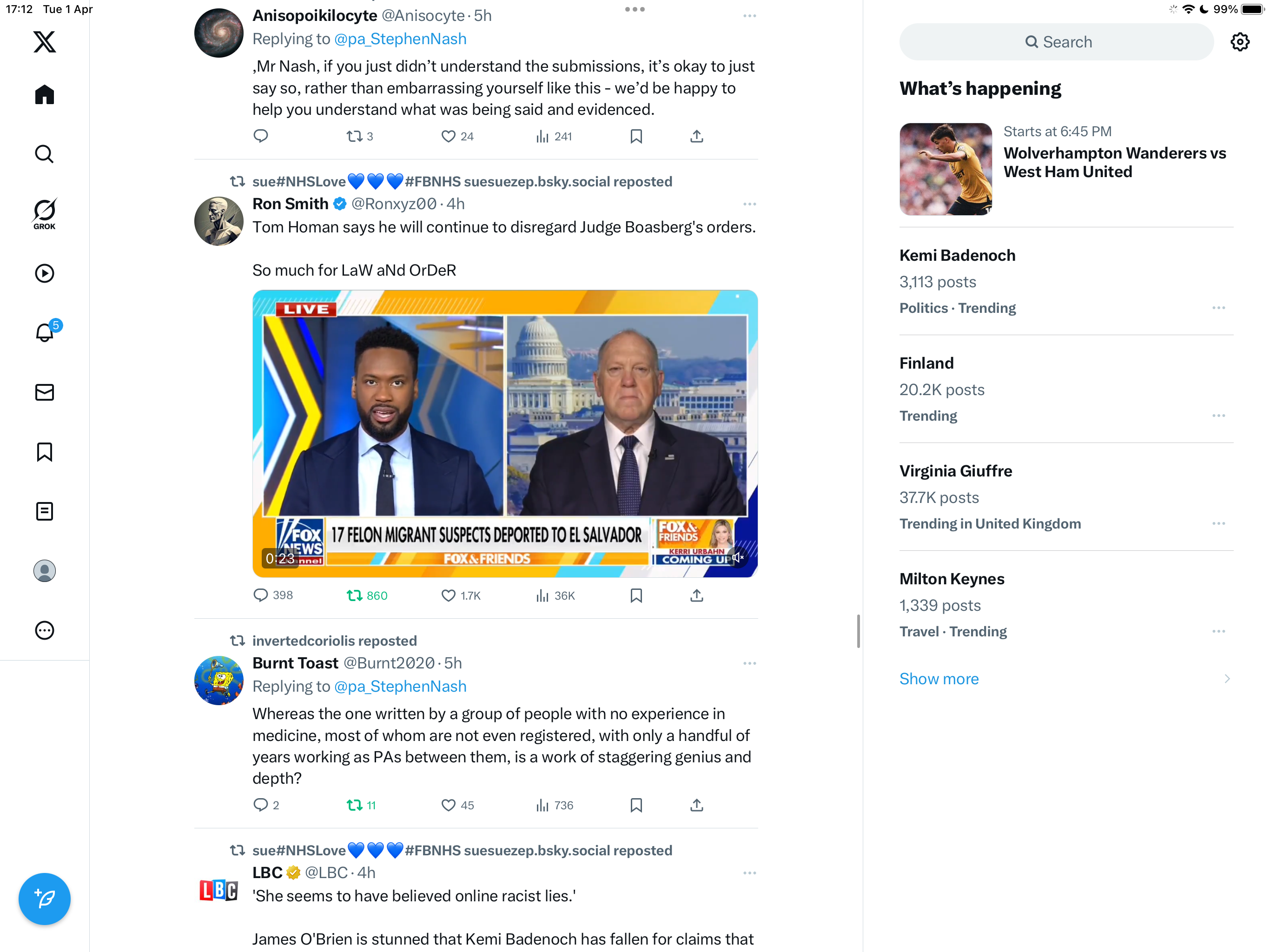Open Bookmarks in the sidebar
1270x952 pixels.
click(44, 452)
